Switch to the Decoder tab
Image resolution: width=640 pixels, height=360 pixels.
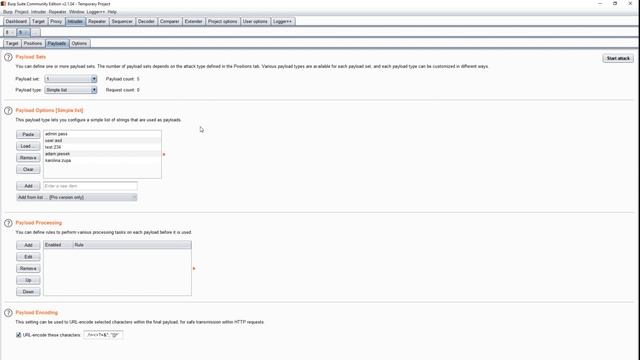[x=146, y=21]
